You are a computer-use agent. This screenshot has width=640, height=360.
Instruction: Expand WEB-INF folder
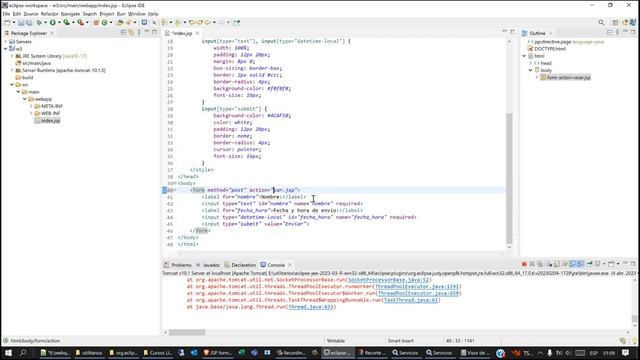tap(31, 113)
